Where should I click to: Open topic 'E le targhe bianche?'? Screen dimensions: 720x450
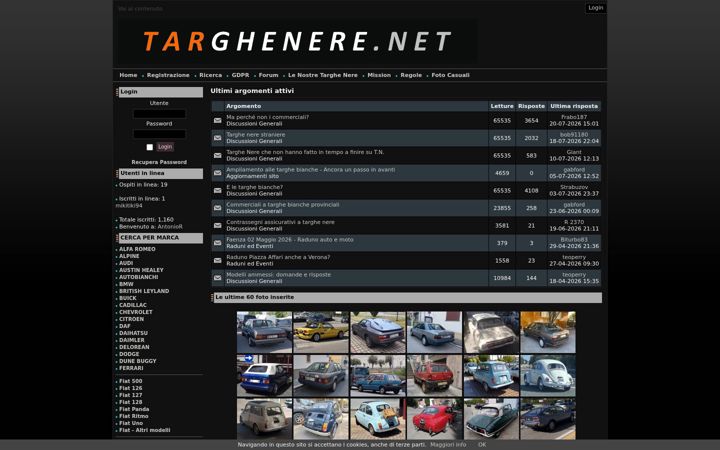coord(254,187)
